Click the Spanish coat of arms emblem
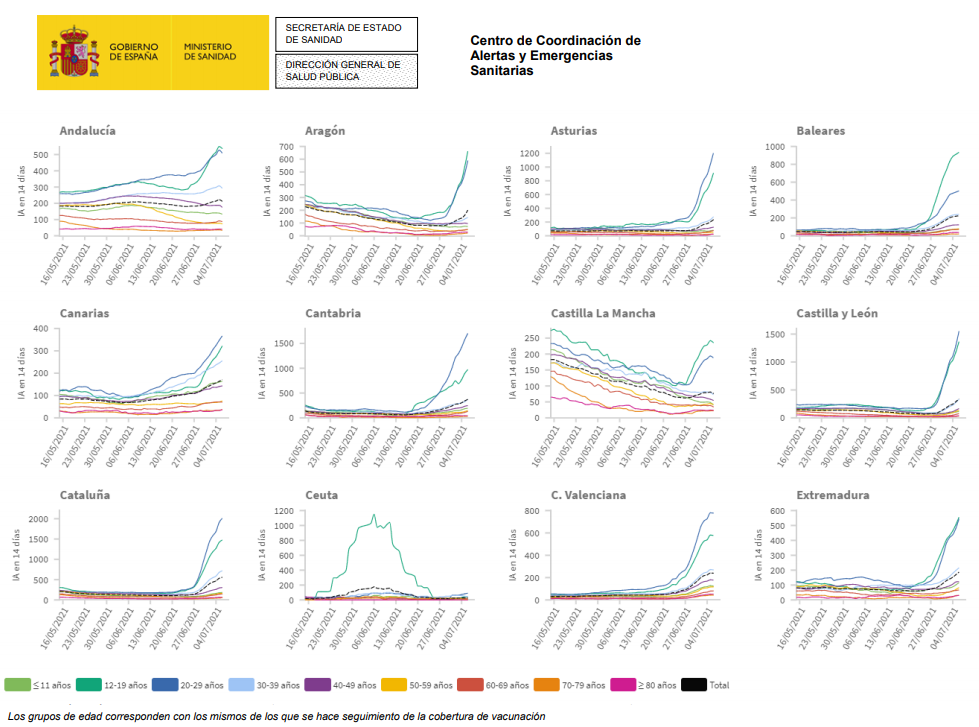This screenshot has height=727, width=979. coord(73,53)
